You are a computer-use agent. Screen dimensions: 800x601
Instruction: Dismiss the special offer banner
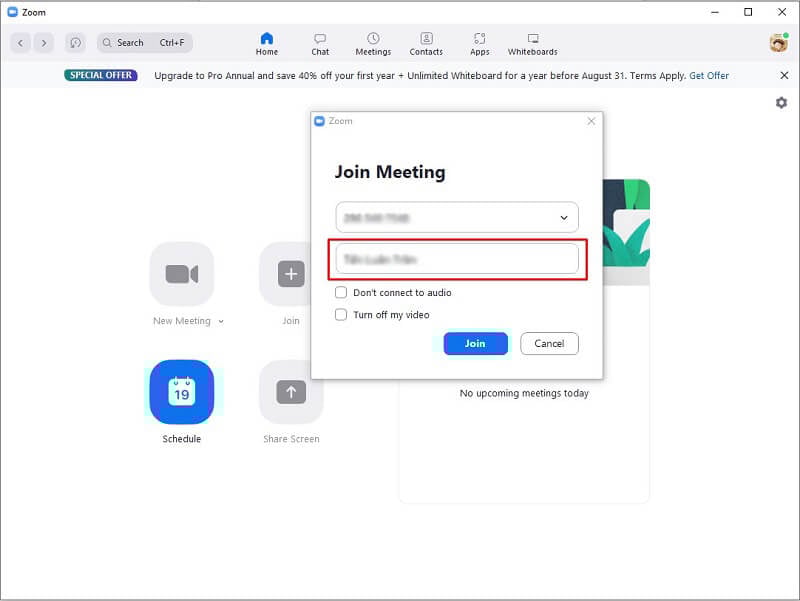(x=784, y=76)
